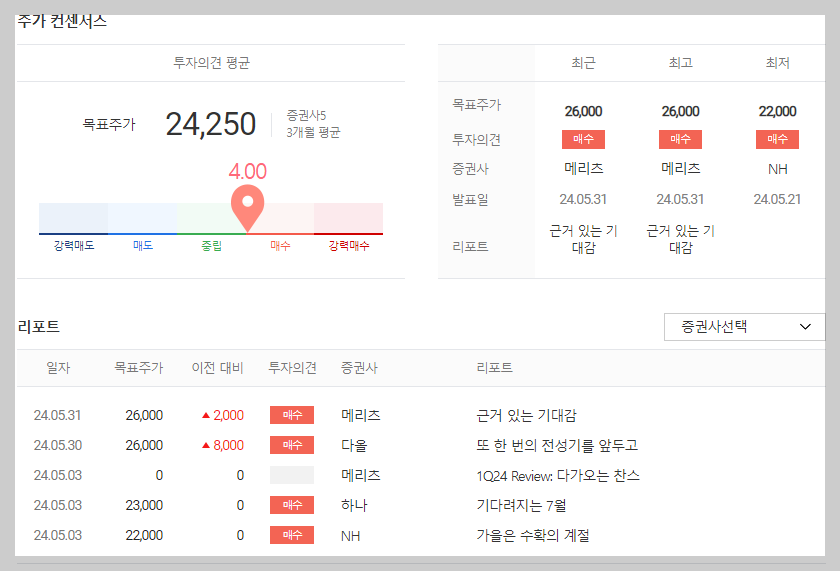The width and height of the screenshot is (840, 571).
Task: Click the 이전 대비 column header
Action: click(x=218, y=368)
